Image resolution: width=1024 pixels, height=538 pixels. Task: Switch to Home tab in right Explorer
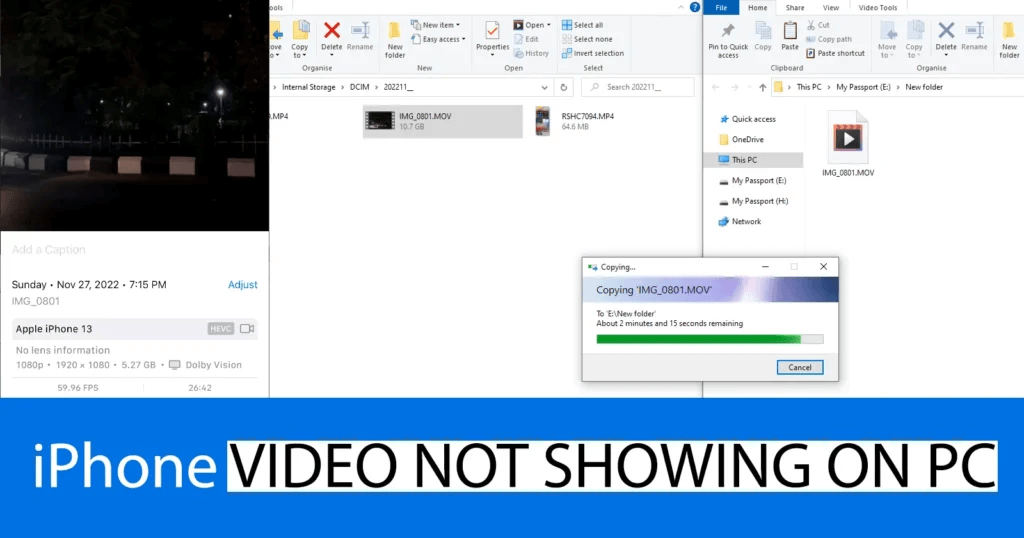tap(758, 7)
